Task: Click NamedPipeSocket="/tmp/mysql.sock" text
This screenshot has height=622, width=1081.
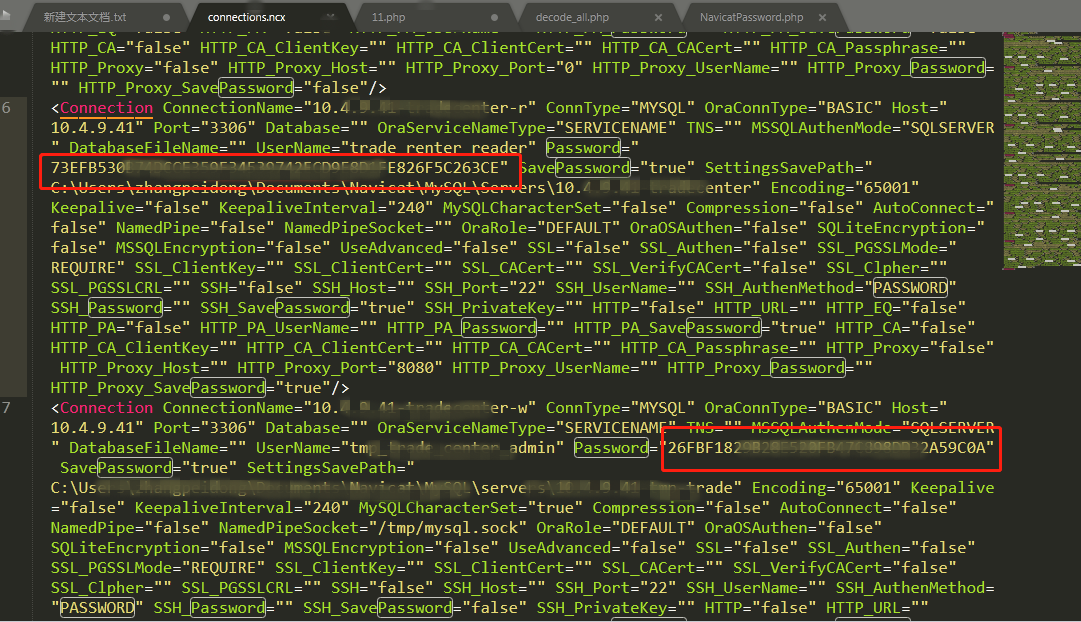Action: point(372,528)
